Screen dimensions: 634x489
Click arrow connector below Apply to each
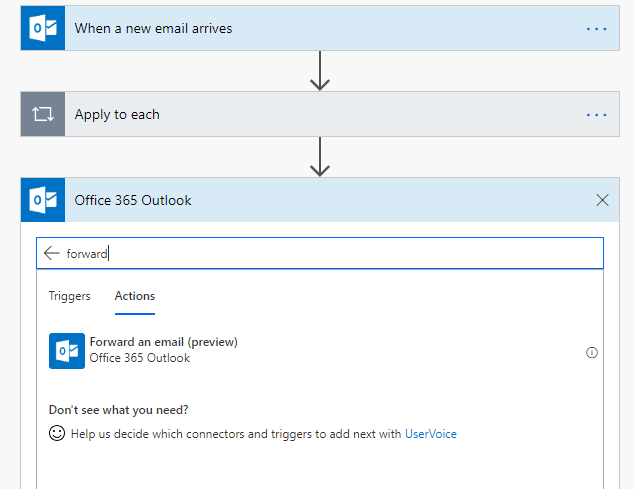320,157
